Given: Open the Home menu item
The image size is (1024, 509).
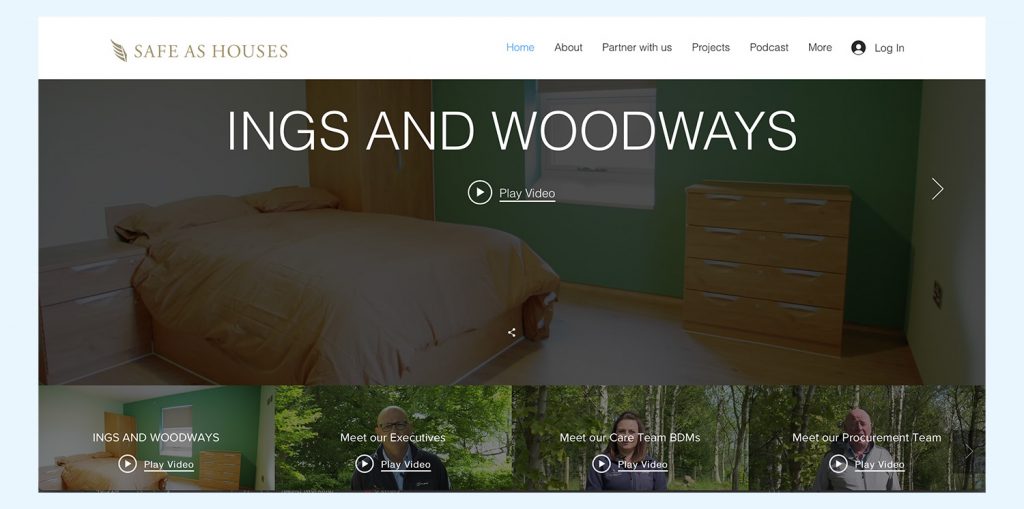Looking at the screenshot, I should click(x=520, y=48).
